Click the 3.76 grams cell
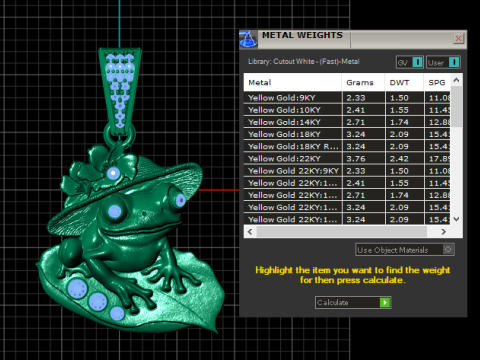 tap(363, 159)
